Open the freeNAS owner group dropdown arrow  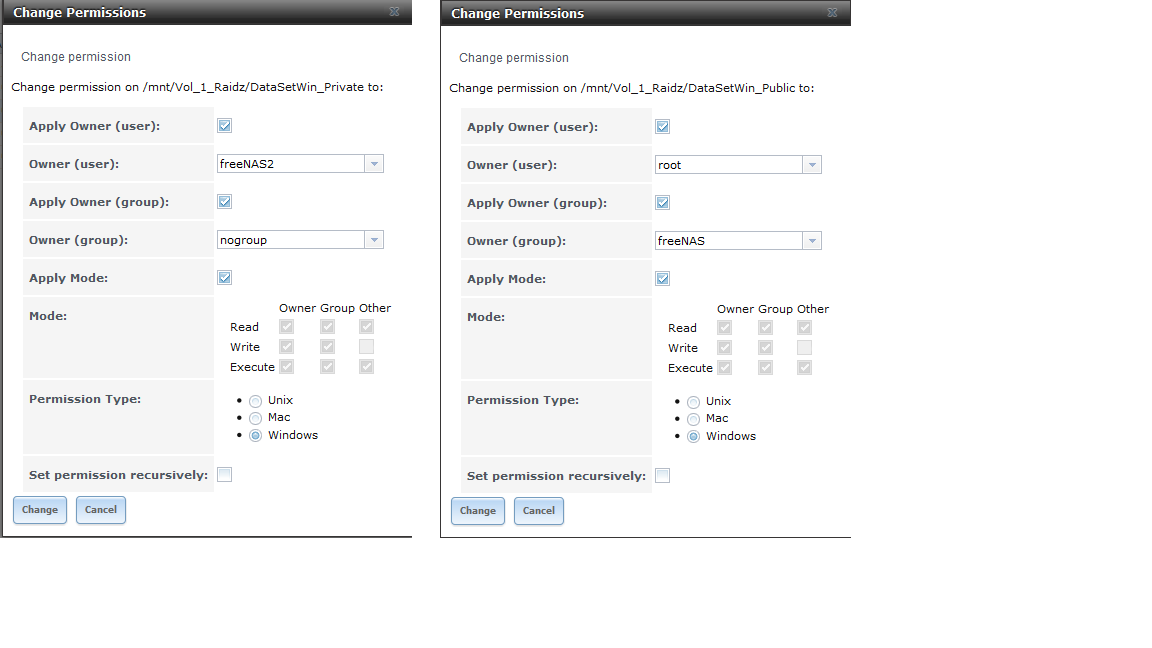pyautogui.click(x=812, y=240)
